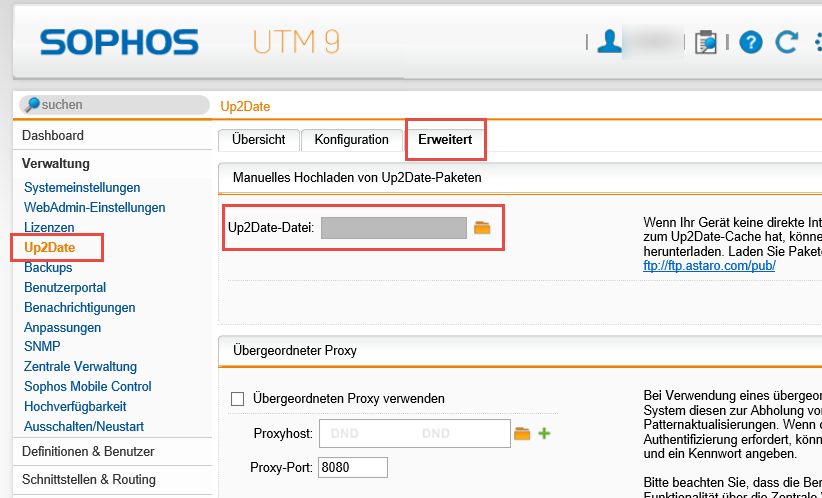This screenshot has height=498, width=822.
Task: Expand Schnittstellen & Routing section
Action: point(89,480)
